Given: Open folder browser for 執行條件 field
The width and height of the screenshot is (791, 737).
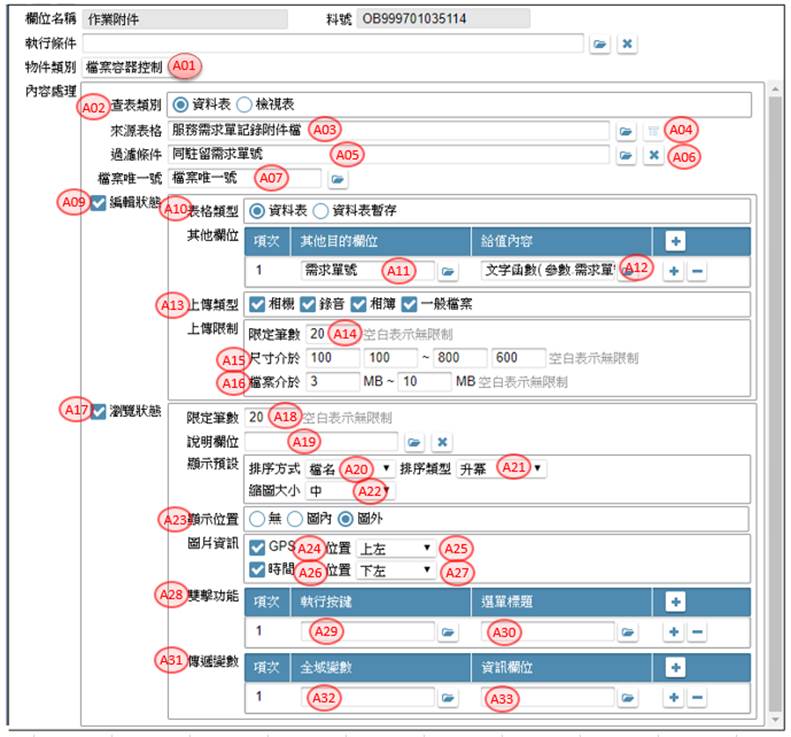Looking at the screenshot, I should coord(600,44).
